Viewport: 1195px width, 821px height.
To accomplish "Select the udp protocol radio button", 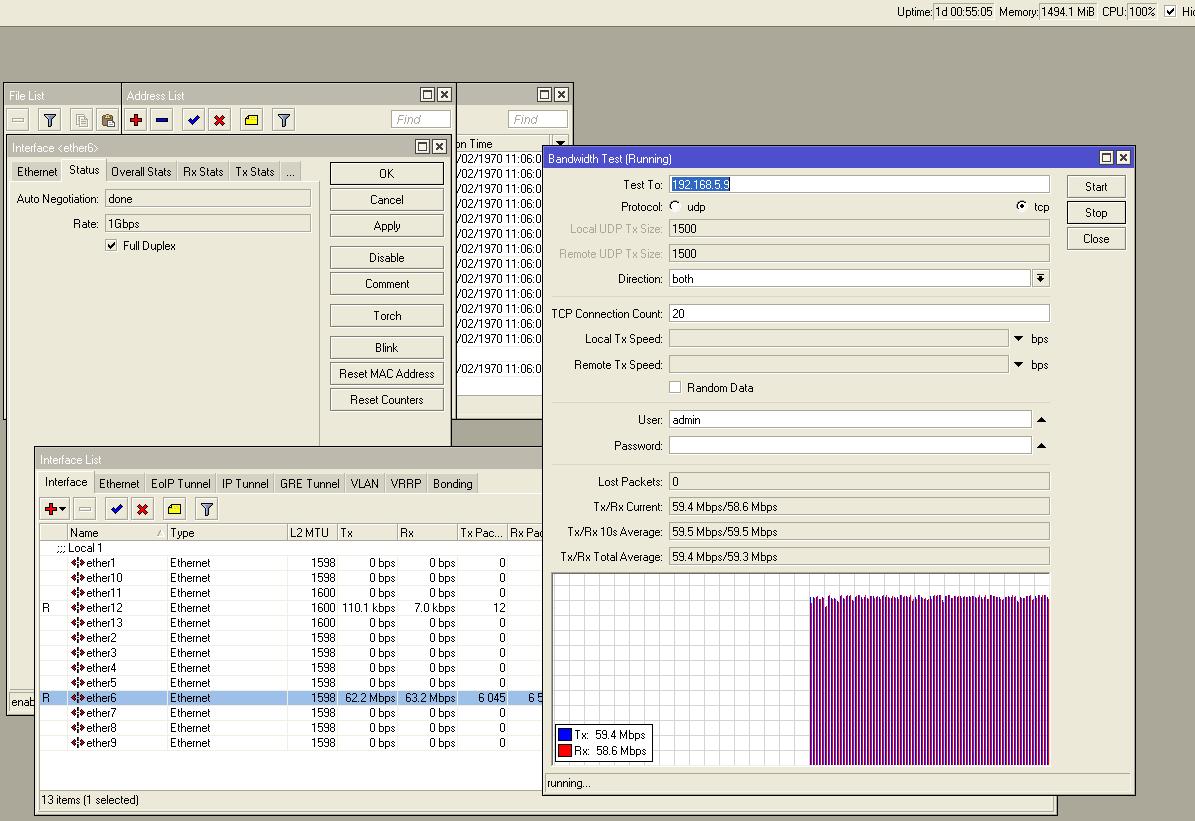I will coord(675,206).
